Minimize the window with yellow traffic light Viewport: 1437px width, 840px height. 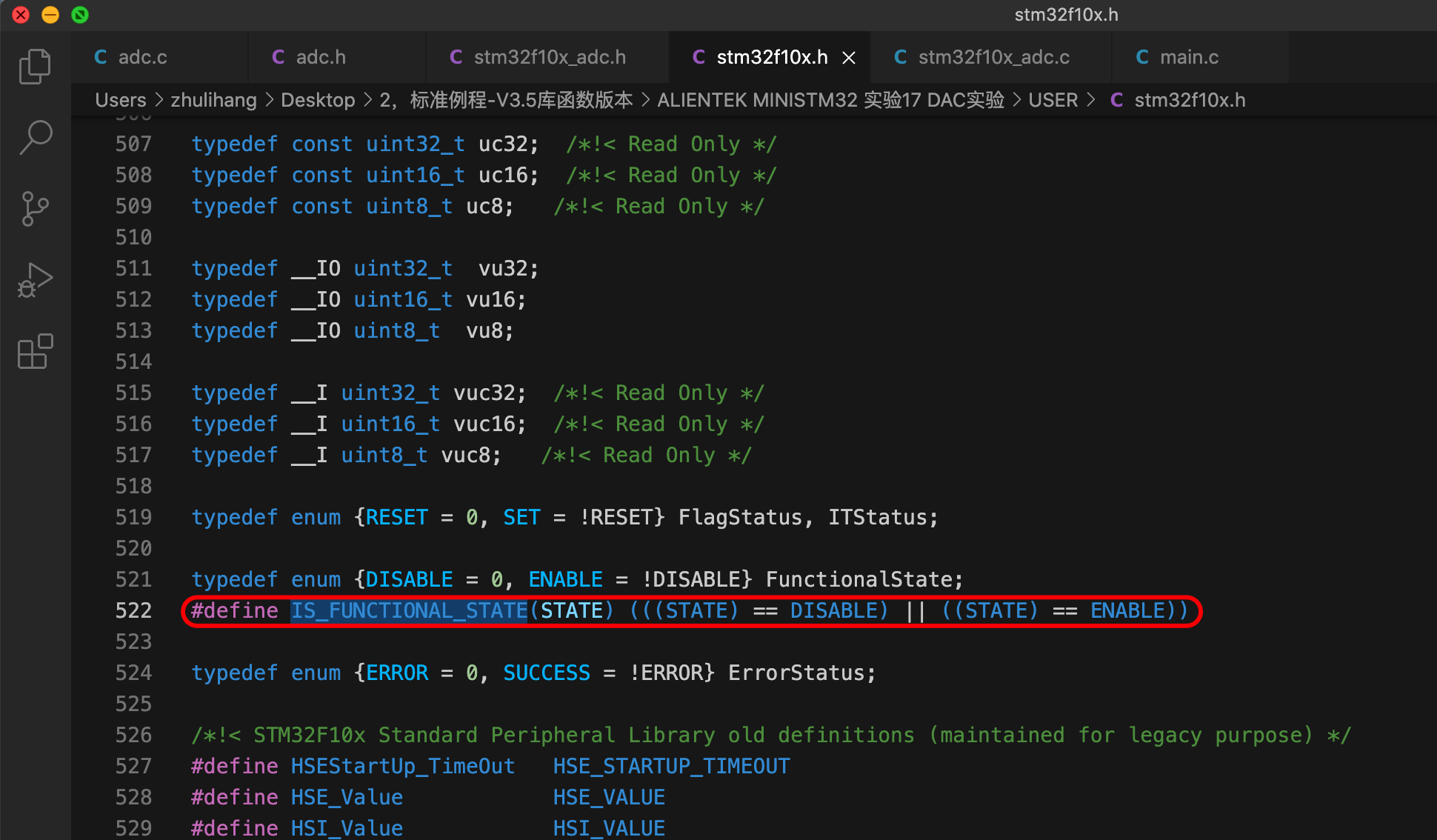pos(50,15)
